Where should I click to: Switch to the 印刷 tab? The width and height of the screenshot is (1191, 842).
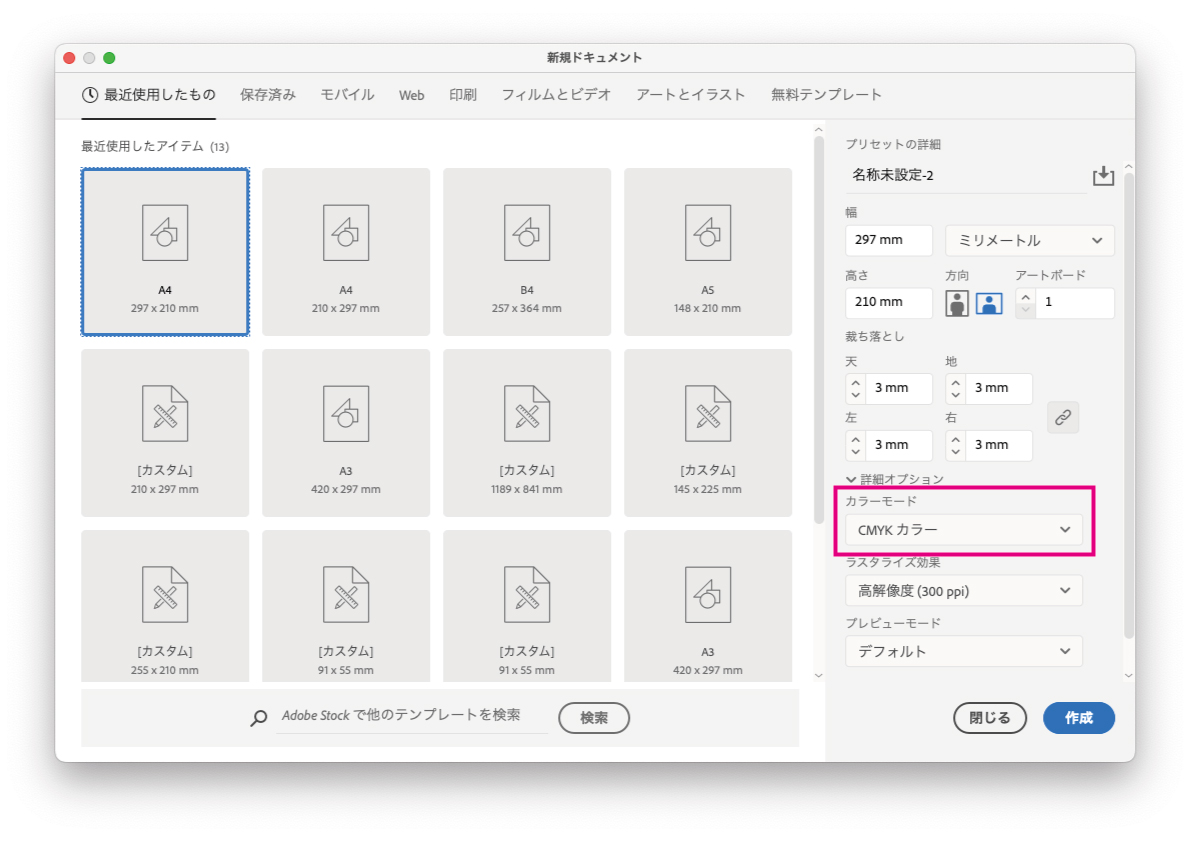(463, 95)
